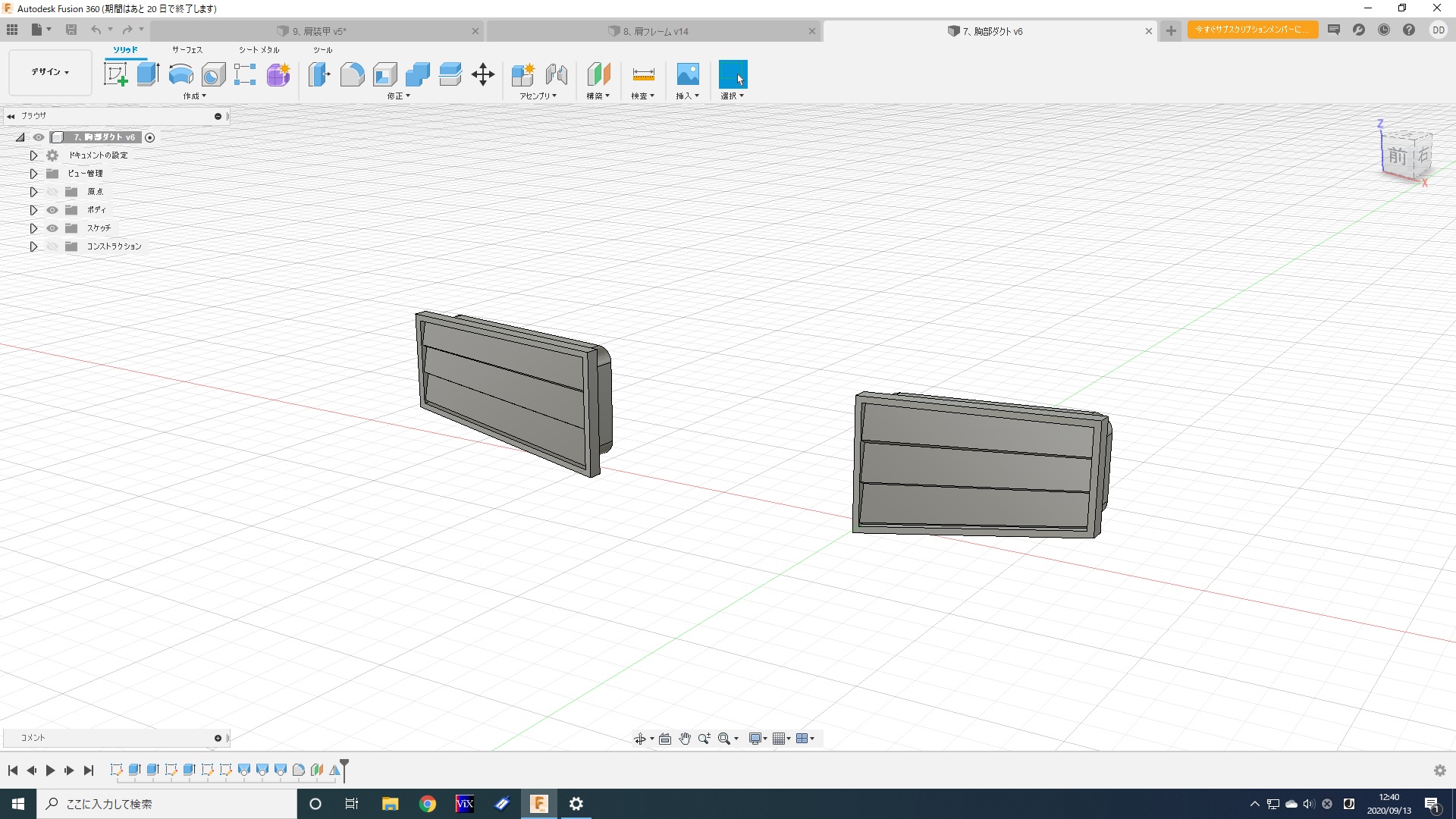
Task: Select the Revolve tool icon
Action: tap(180, 74)
